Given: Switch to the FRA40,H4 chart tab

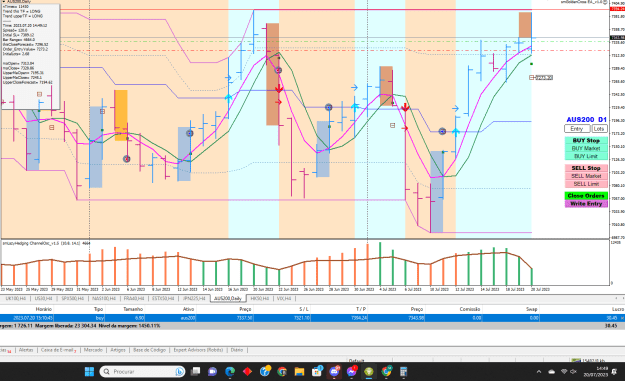Looking at the screenshot, I should [134, 299].
